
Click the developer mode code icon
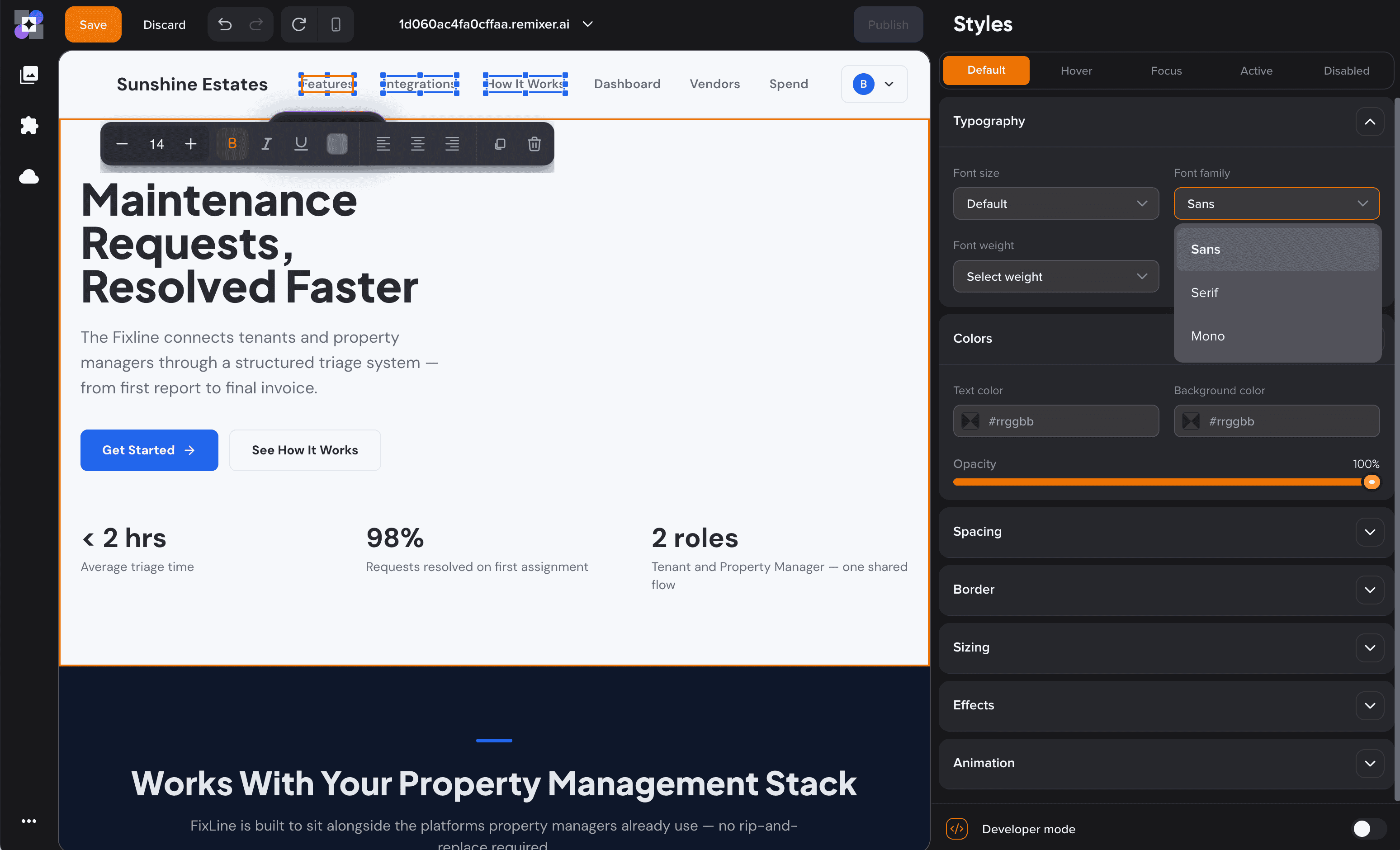tap(957, 828)
